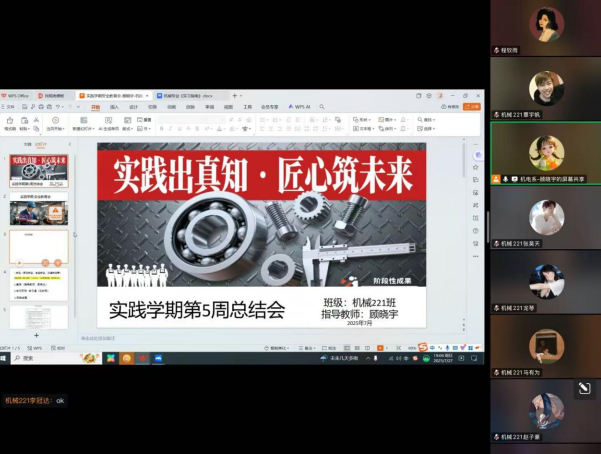601x454 pixels.
Task: Open the 文件 file menu dropdown
Action: 10,106
